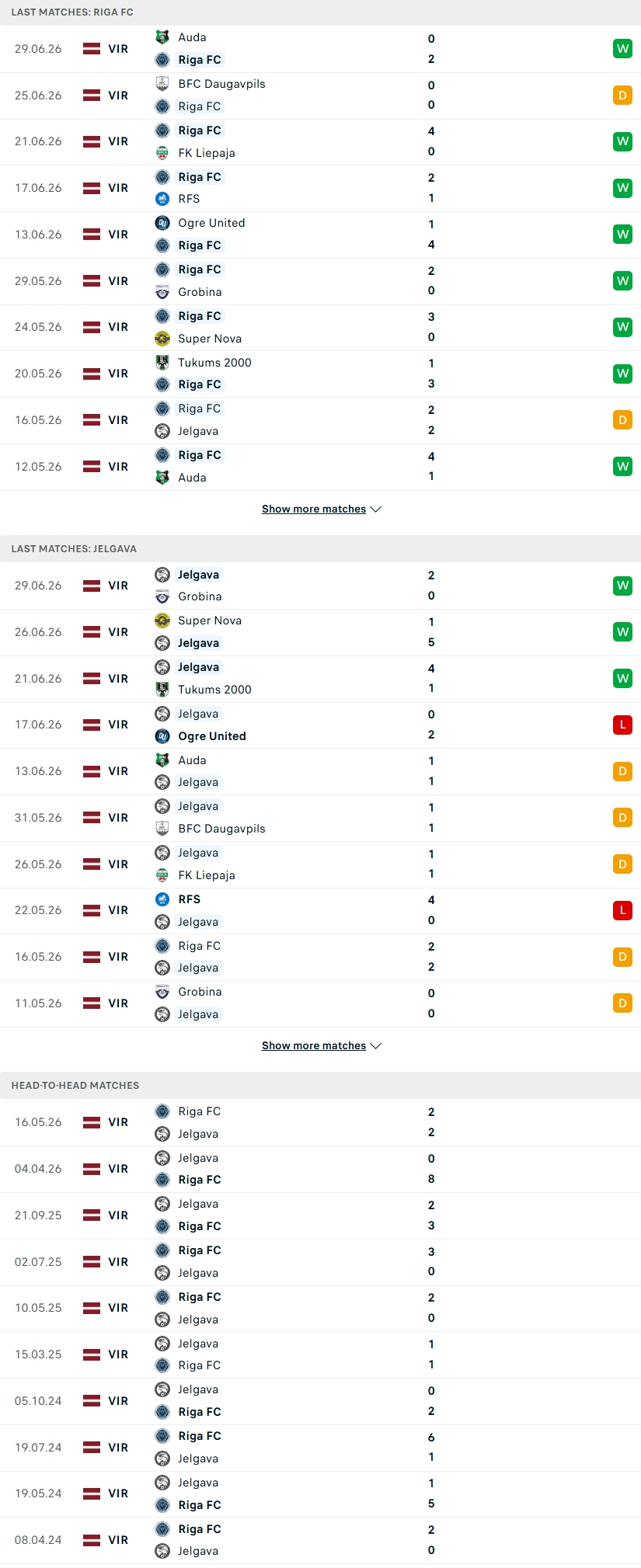Click the FK Liepaja crest, 21.06.26 Riga match
Screen dimensions: 641x1568
[162, 153]
